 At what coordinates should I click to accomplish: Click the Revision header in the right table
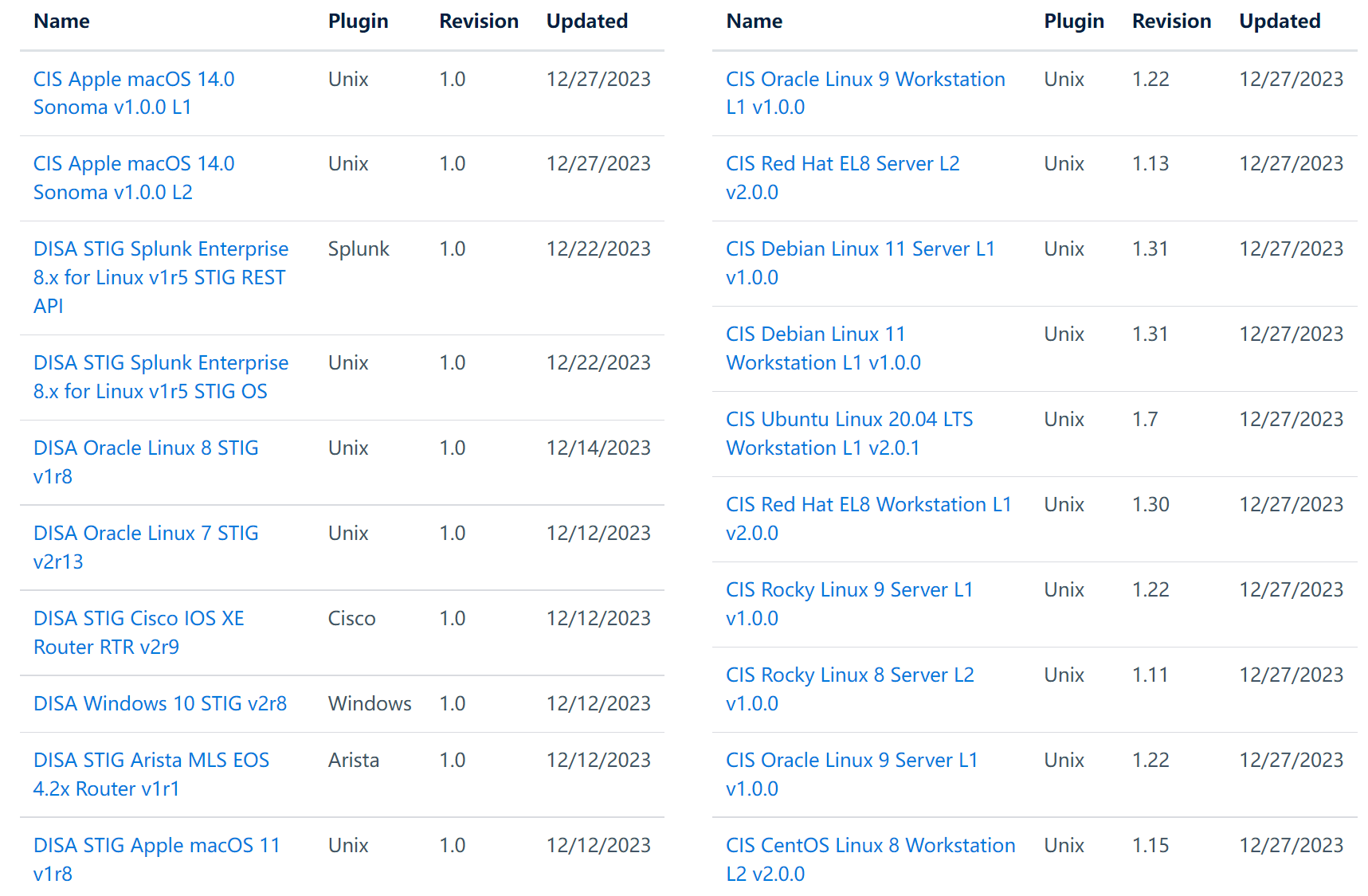point(1172,22)
